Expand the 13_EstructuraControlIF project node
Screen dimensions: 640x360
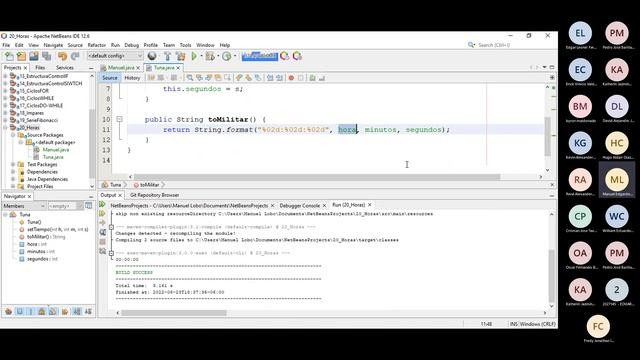tap(5, 76)
